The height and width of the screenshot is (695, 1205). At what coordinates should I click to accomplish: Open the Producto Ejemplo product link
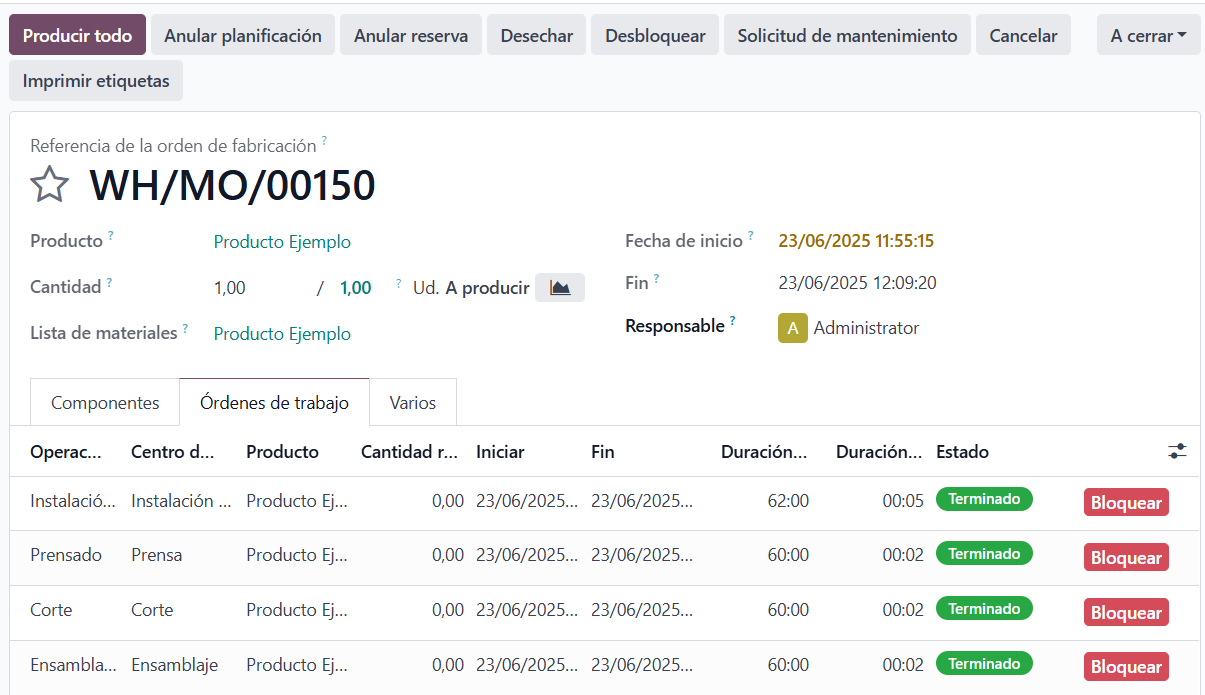(282, 242)
